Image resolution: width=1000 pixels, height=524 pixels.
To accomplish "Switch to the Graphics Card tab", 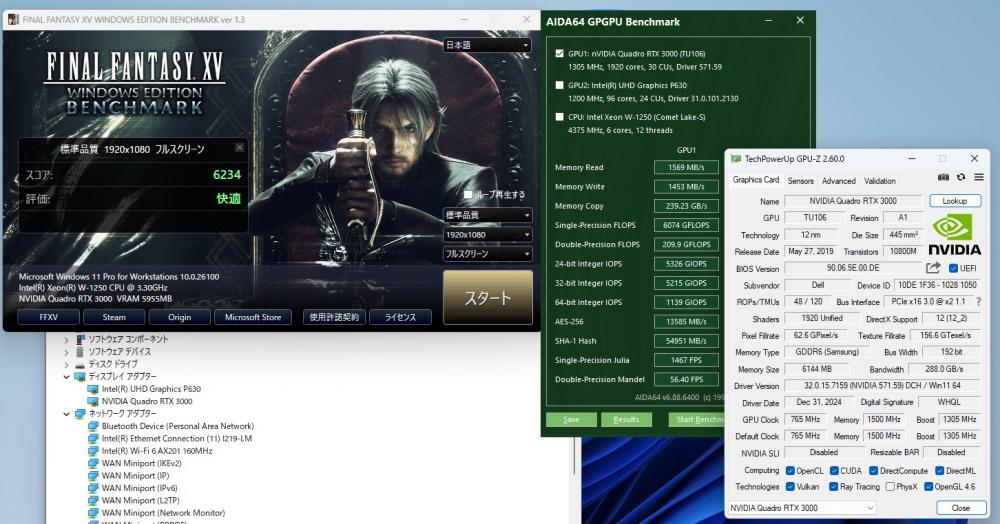I will point(756,180).
